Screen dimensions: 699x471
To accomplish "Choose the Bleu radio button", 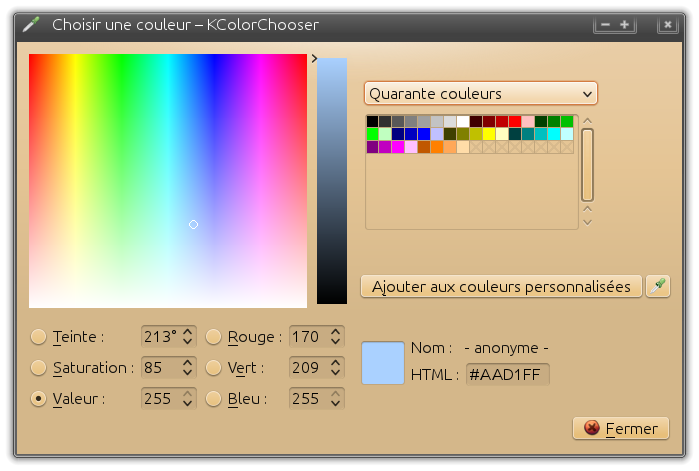I will 213,399.
